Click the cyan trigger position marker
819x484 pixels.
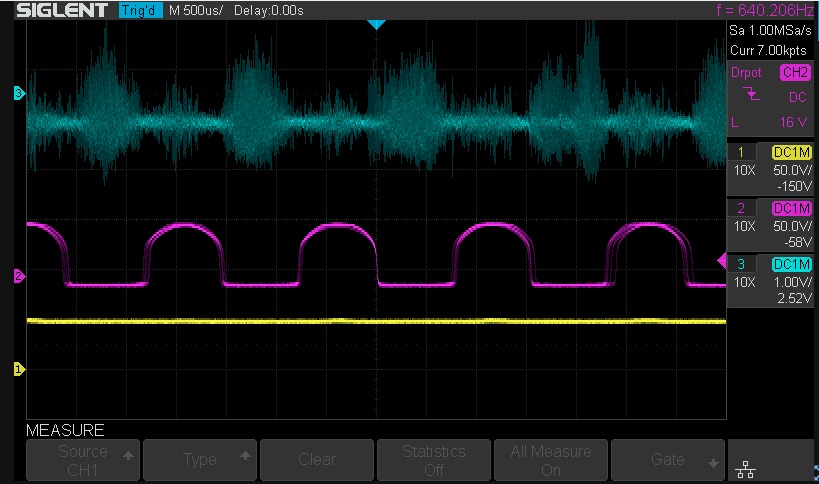(376, 24)
